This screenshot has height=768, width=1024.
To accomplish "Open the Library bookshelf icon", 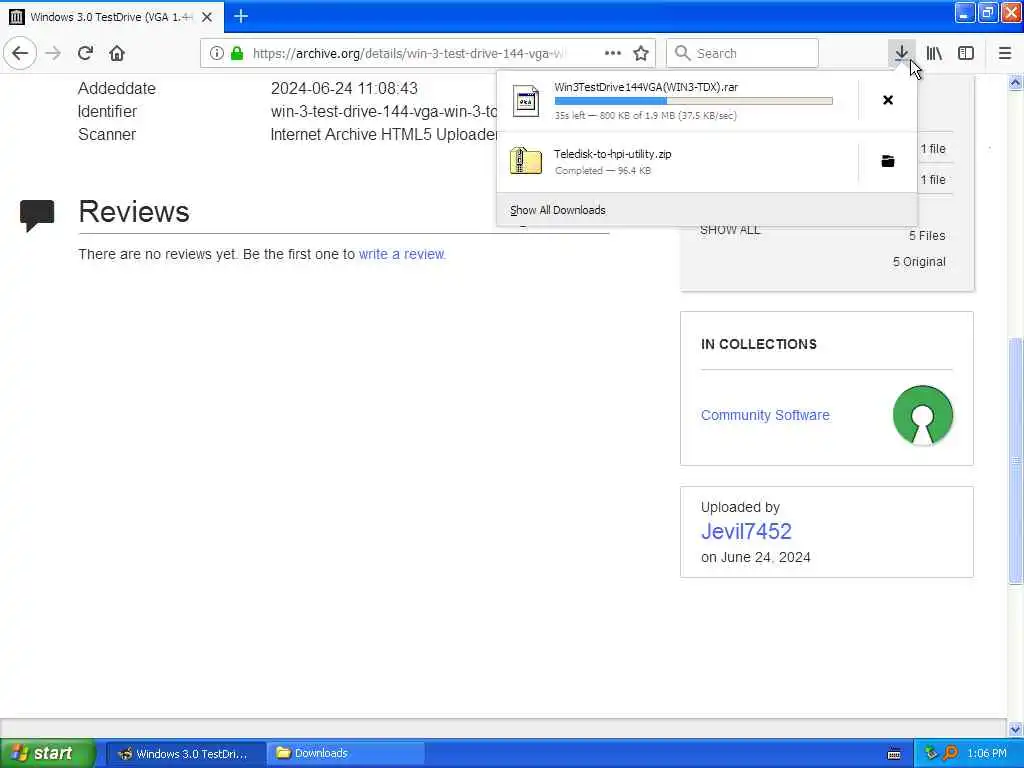I will click(934, 54).
